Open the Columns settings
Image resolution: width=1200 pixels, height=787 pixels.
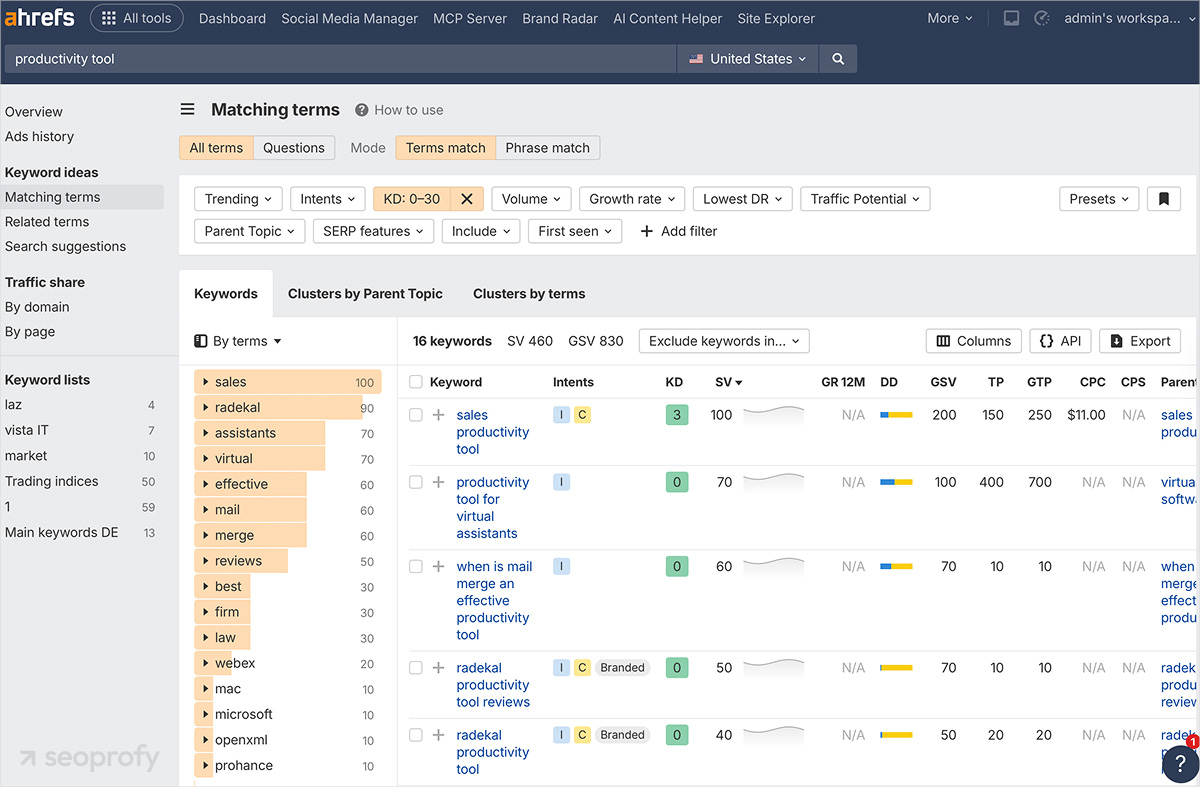pyautogui.click(x=973, y=340)
